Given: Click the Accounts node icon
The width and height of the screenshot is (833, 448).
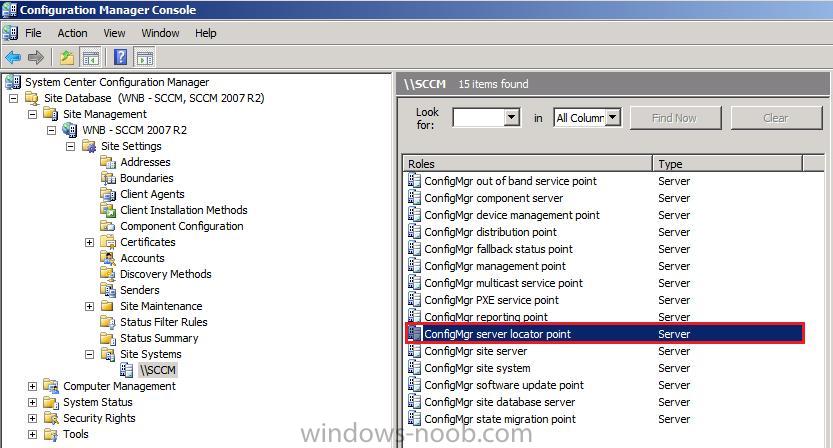Looking at the screenshot, I should coord(108,258).
